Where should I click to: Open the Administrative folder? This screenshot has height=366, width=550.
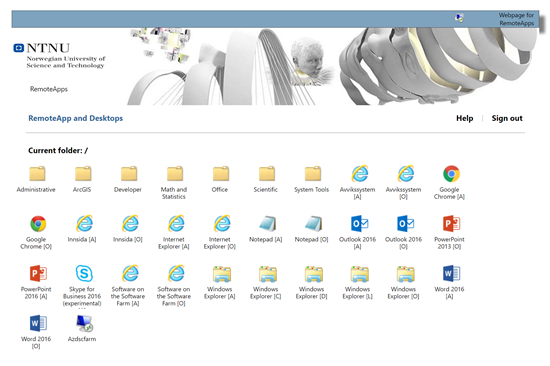point(36,179)
